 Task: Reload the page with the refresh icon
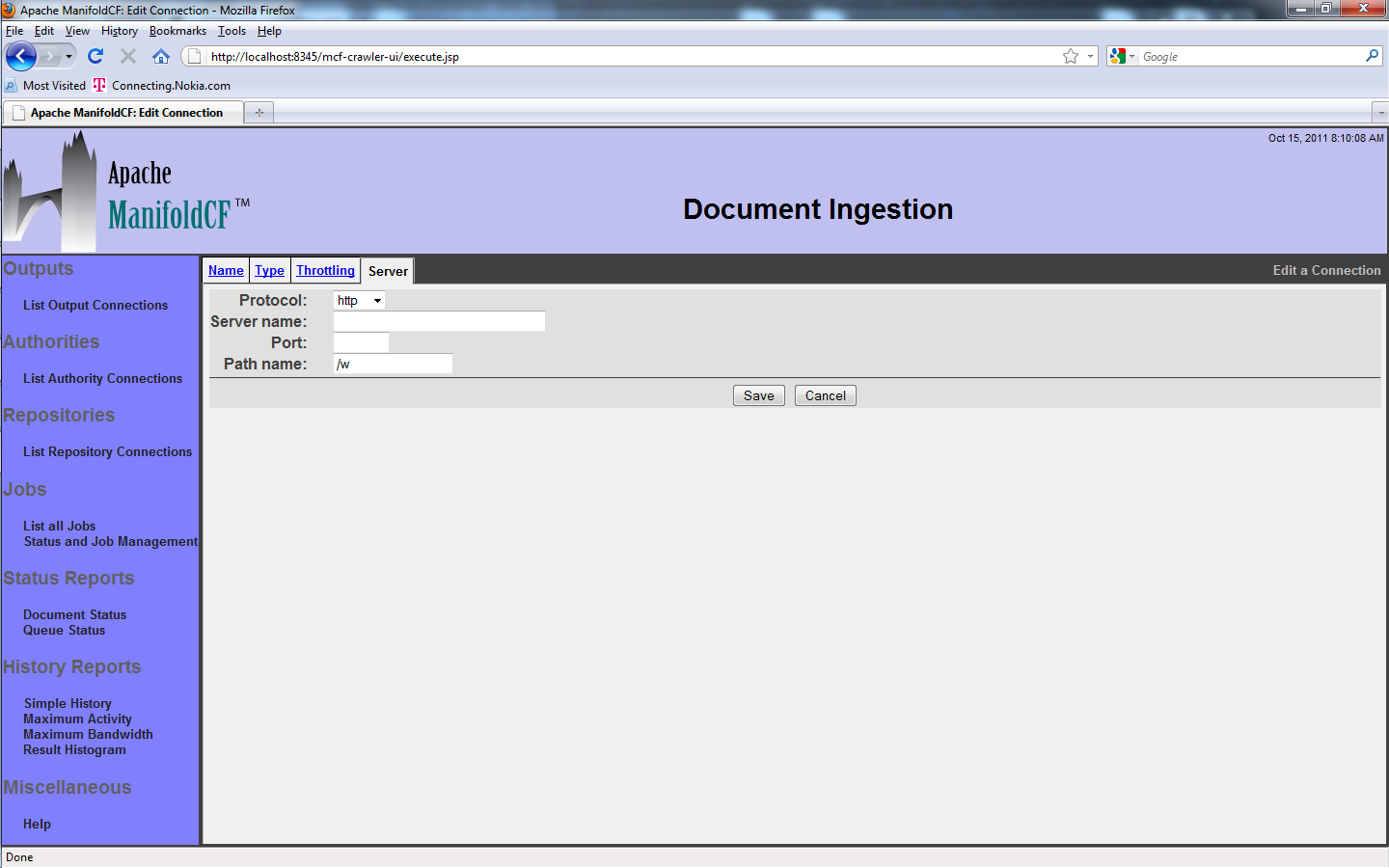click(x=95, y=57)
